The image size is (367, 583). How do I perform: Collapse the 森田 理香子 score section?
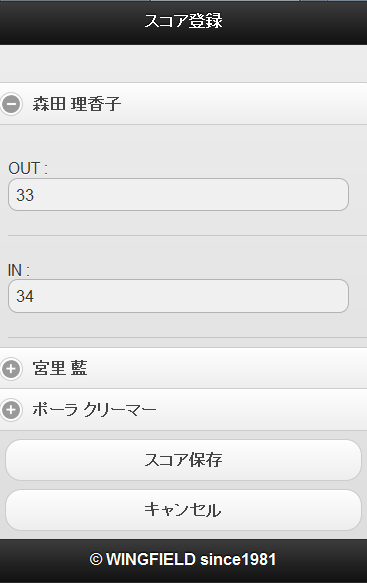point(183,104)
